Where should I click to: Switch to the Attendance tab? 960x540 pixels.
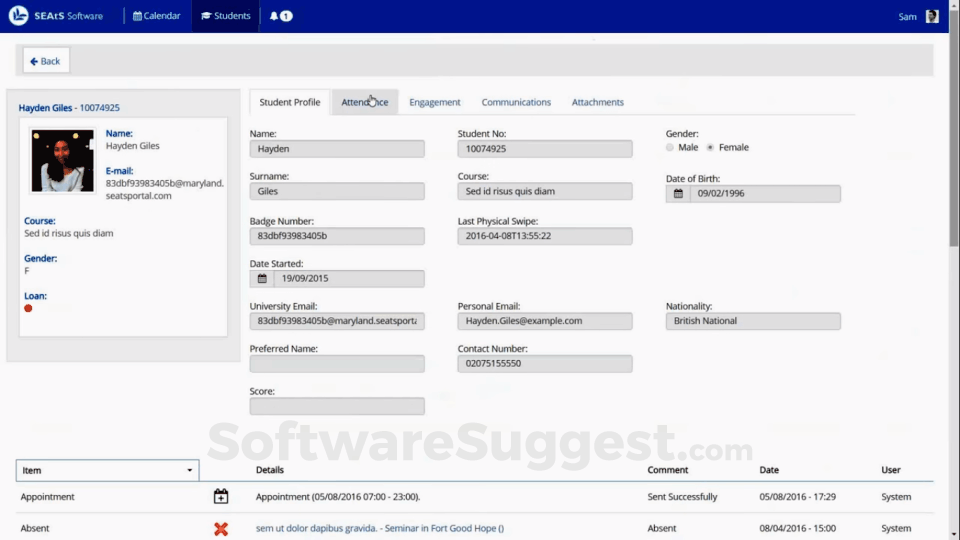pos(365,102)
